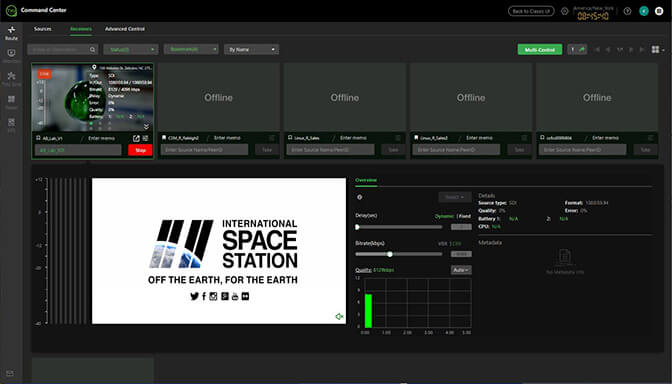Open the envelope icon at sidebar bottom
Image resolution: width=672 pixels, height=384 pixels.
point(10,373)
